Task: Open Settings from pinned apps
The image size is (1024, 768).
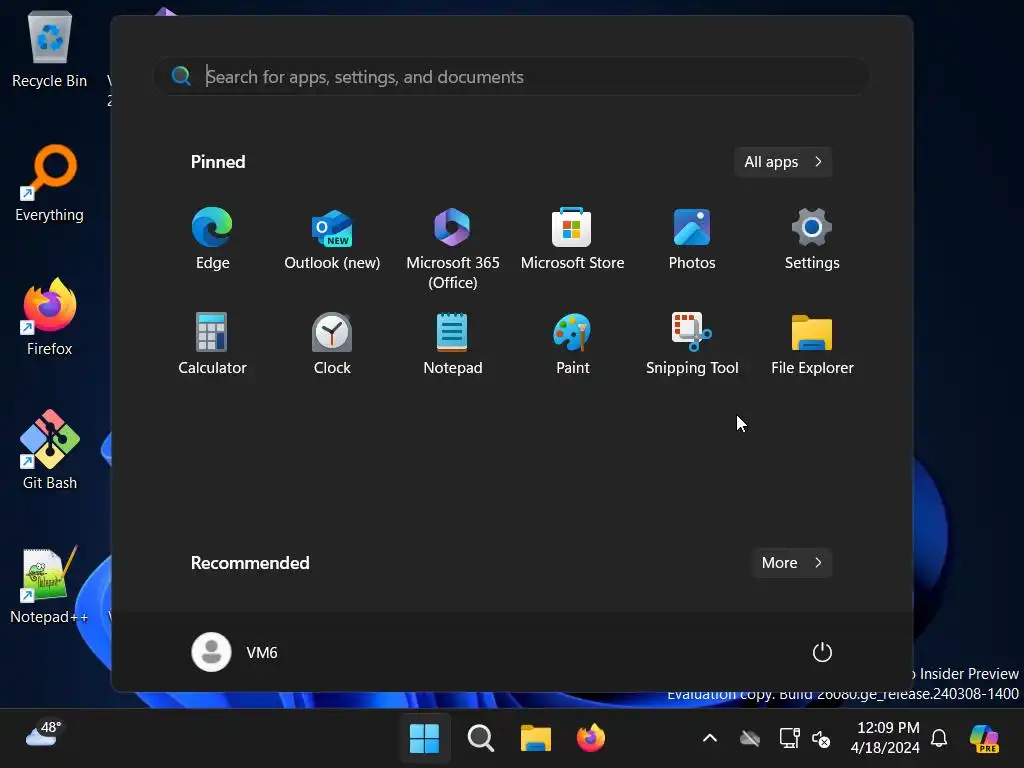Action: tap(812, 239)
